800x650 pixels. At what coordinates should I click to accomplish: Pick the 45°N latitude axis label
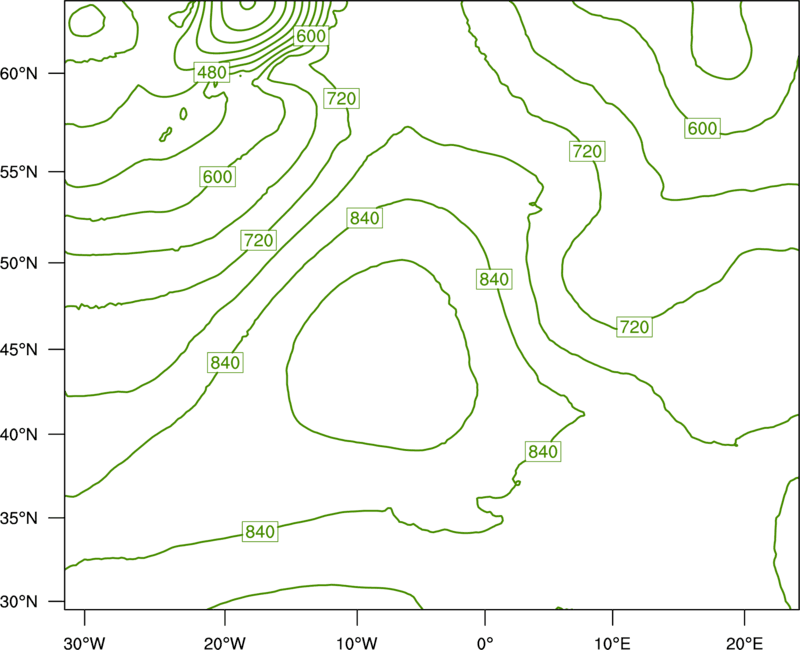19,349
